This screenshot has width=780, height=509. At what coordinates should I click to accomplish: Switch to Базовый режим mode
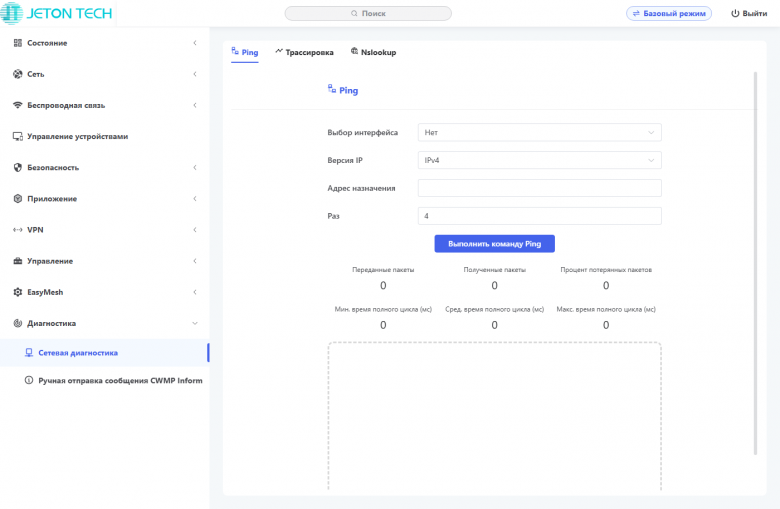point(669,14)
